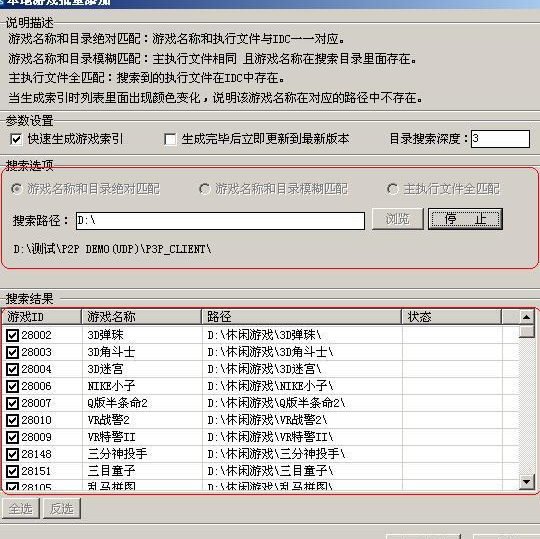
Task: Click the 路径 column header
Action: coord(301,317)
